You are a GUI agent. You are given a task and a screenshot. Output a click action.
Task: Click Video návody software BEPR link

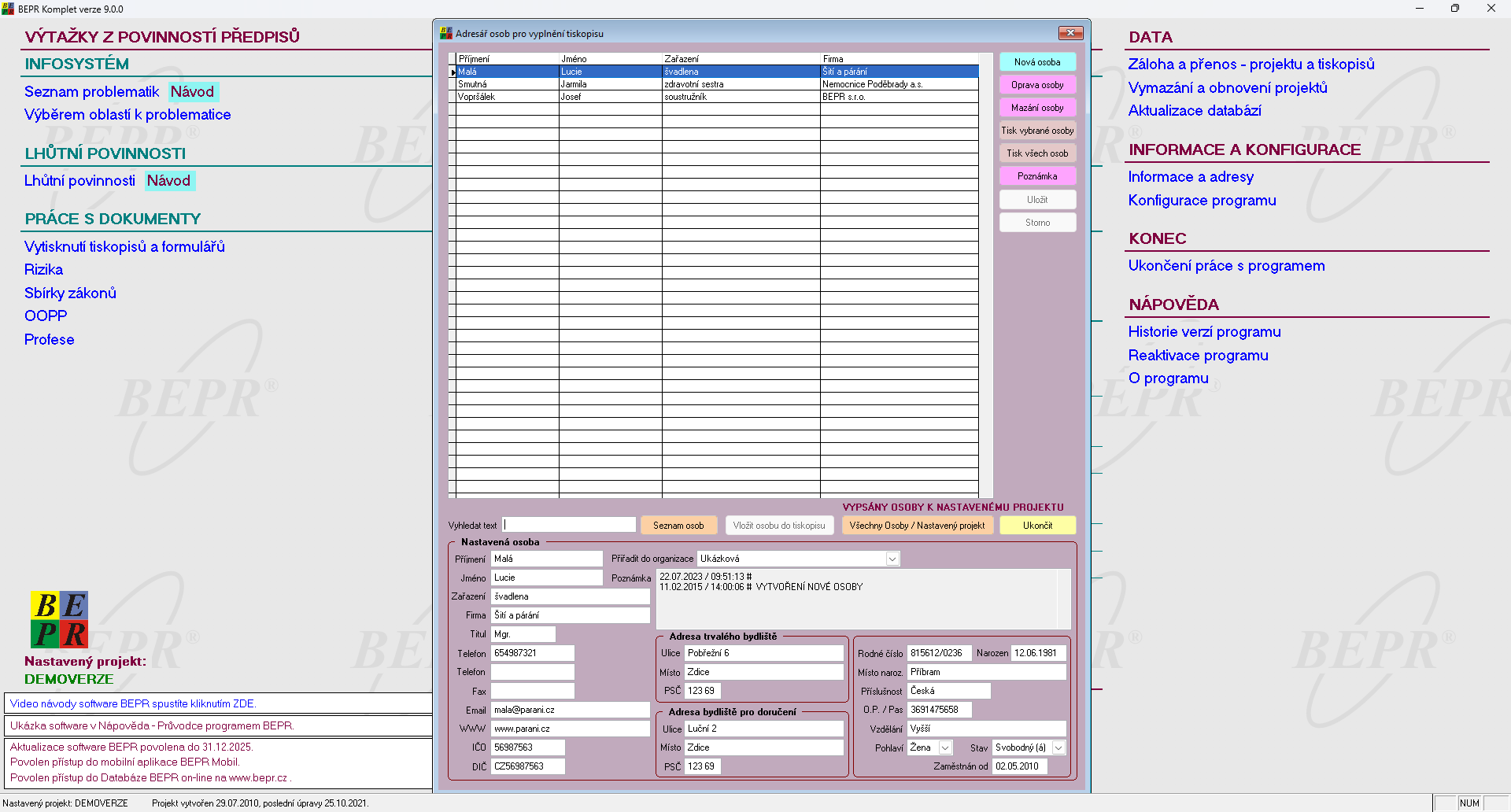pos(133,703)
